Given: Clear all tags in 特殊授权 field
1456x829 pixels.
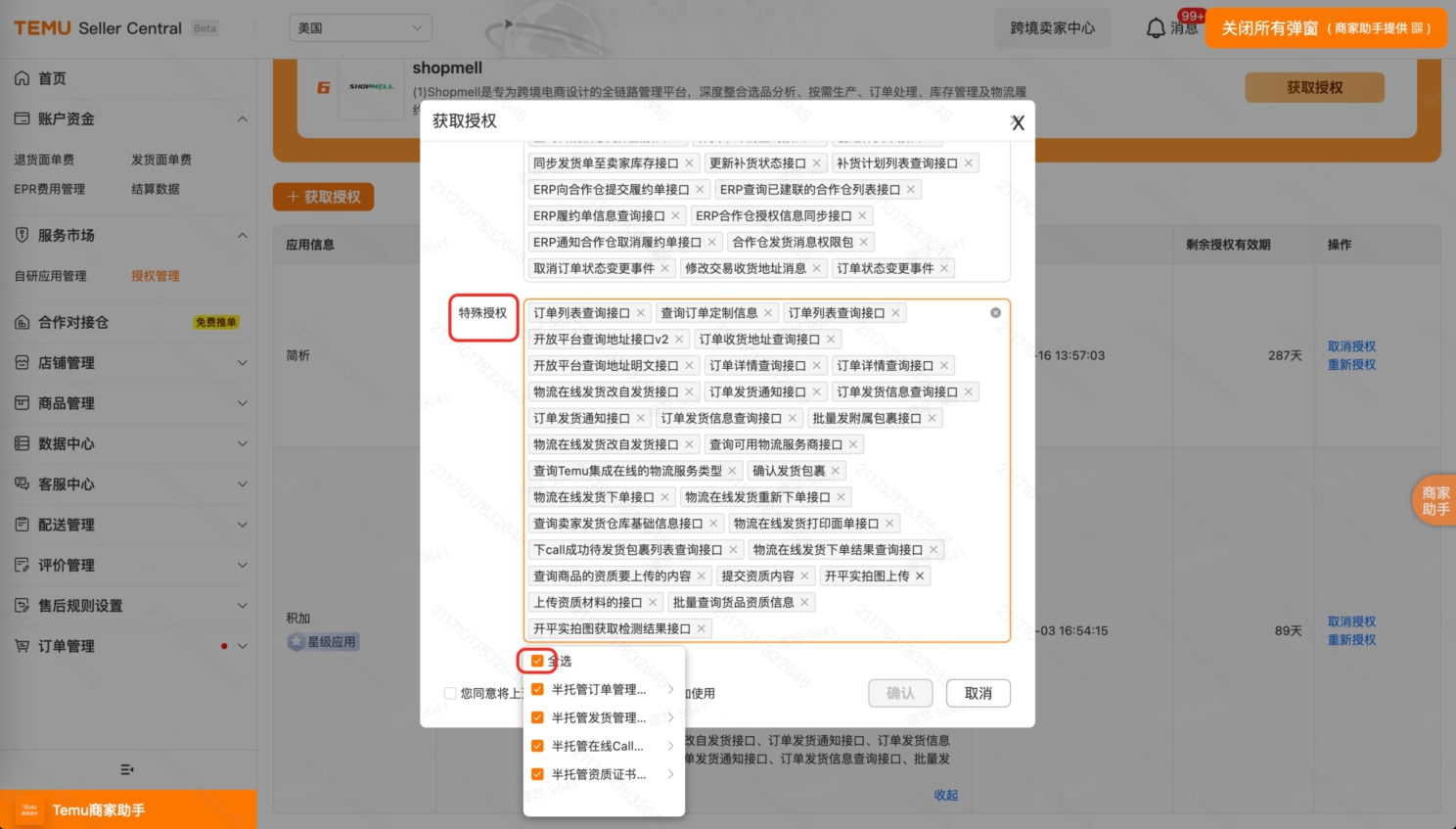Looking at the screenshot, I should pyautogui.click(x=995, y=312).
